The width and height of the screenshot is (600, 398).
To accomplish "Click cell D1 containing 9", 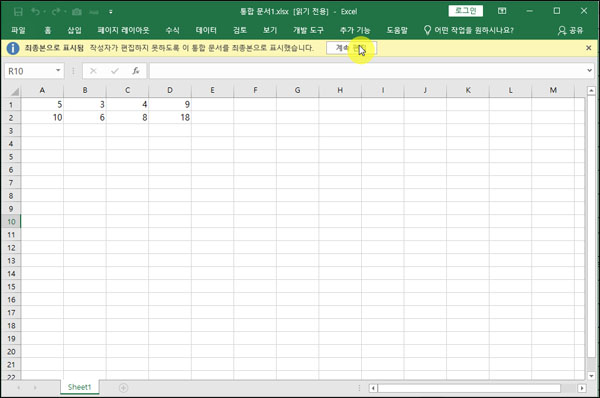I will (170, 104).
